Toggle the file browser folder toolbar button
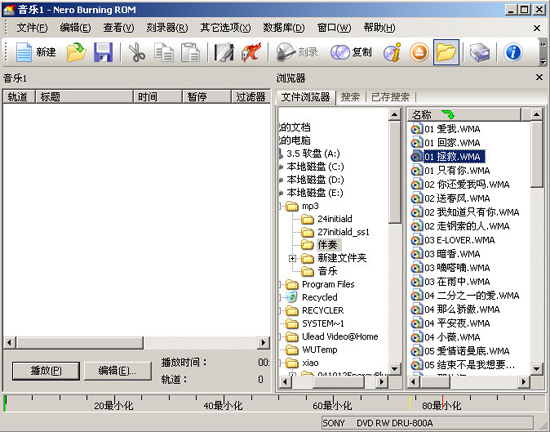The height and width of the screenshot is (432, 550). 446,52
